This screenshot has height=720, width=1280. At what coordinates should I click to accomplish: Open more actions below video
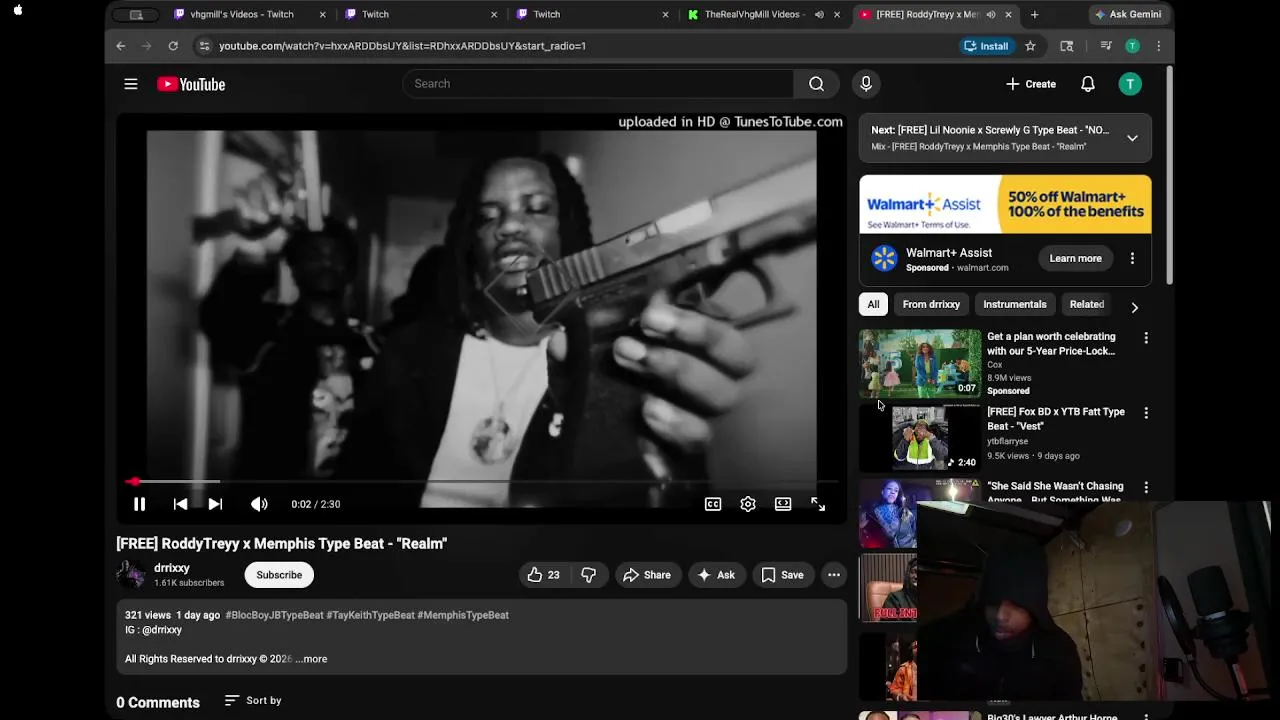tap(834, 575)
